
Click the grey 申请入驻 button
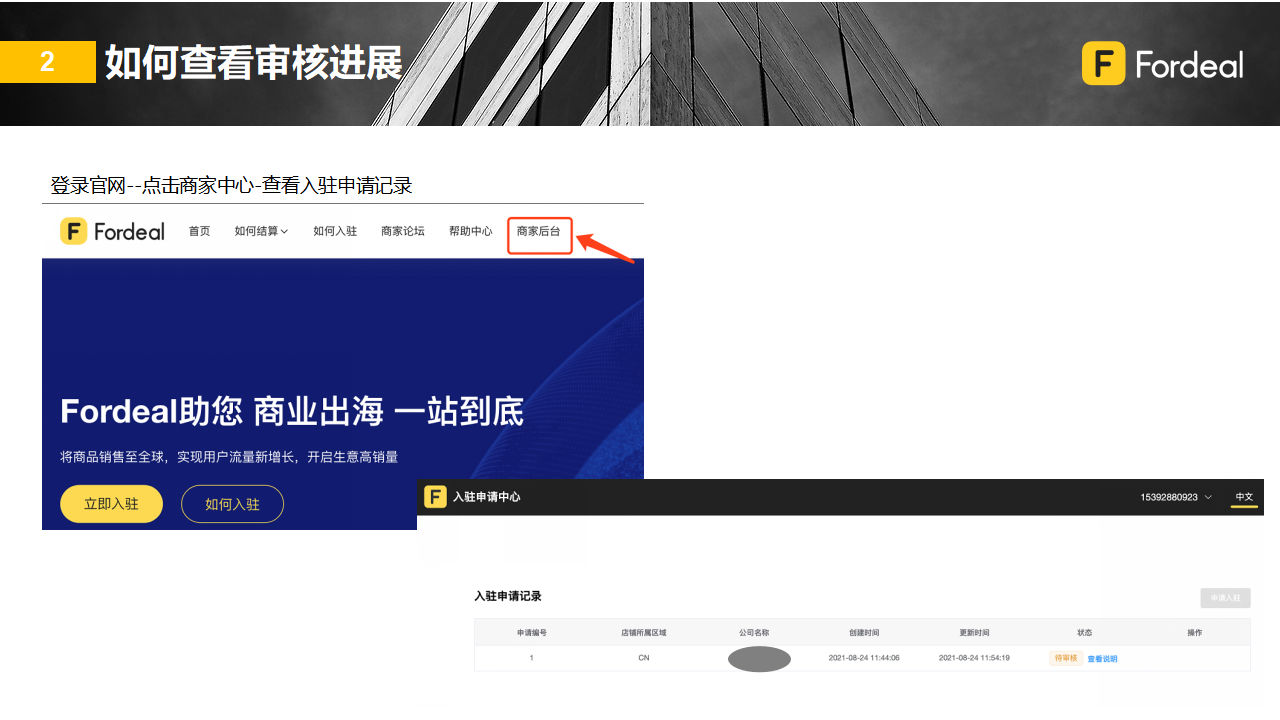(x=1225, y=598)
